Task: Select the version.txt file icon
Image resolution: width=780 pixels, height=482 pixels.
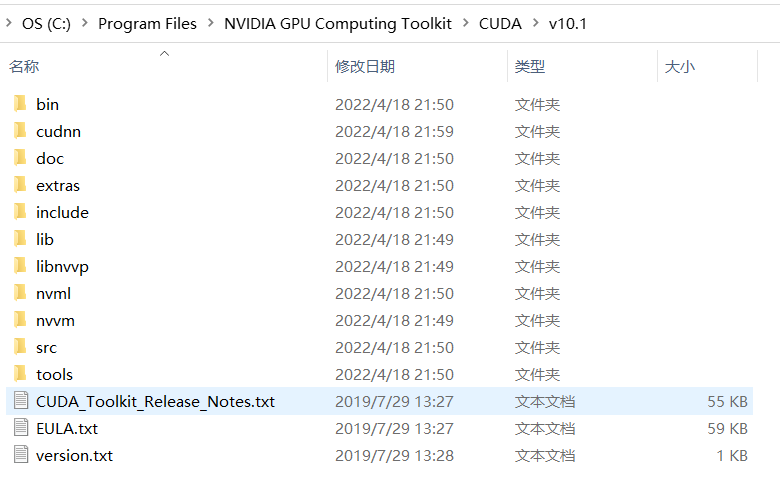Action: (x=21, y=455)
